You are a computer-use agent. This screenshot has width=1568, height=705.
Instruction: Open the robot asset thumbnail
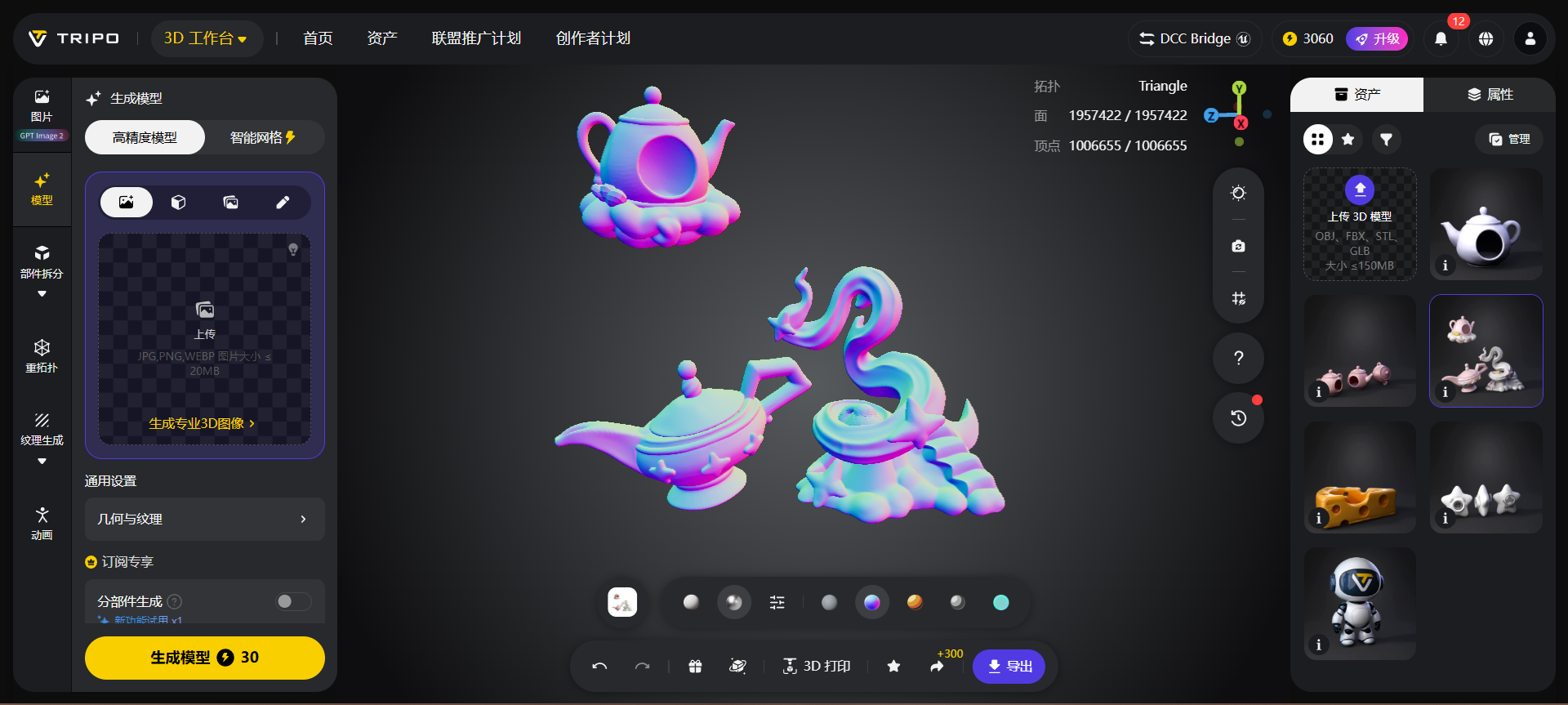pyautogui.click(x=1360, y=604)
